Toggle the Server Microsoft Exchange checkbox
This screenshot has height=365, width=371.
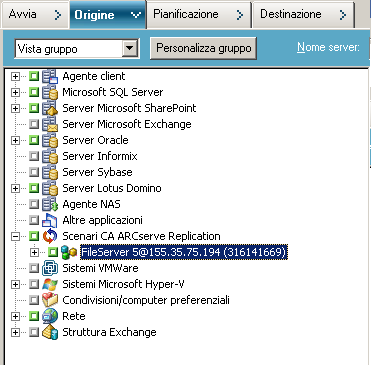tap(34, 124)
